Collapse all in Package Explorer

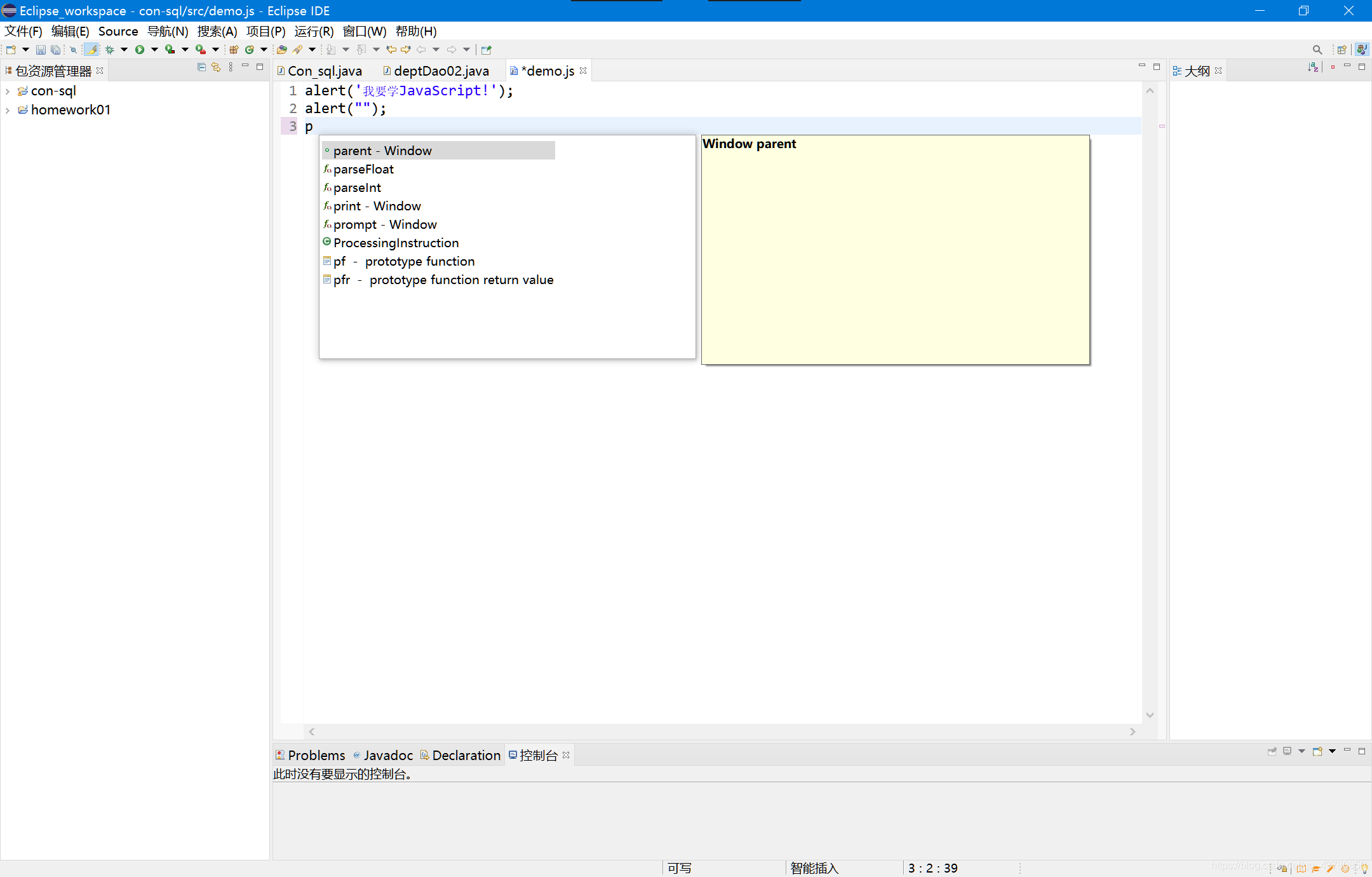202,67
